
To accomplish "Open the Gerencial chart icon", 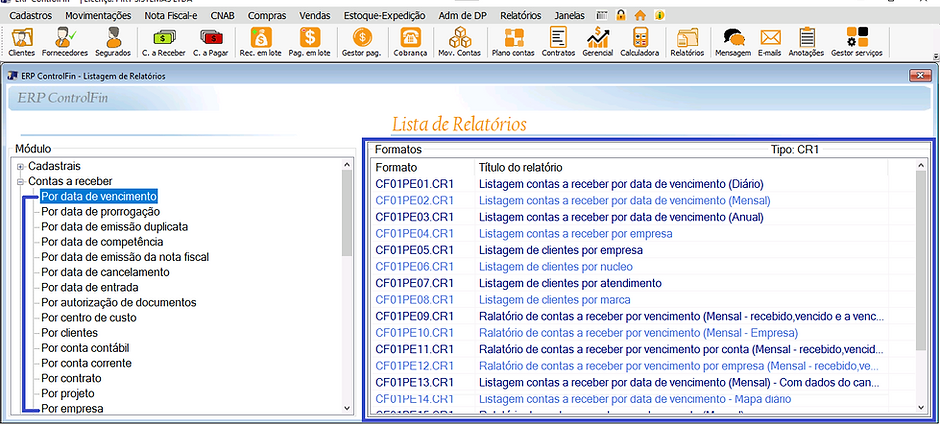I will [598, 42].
